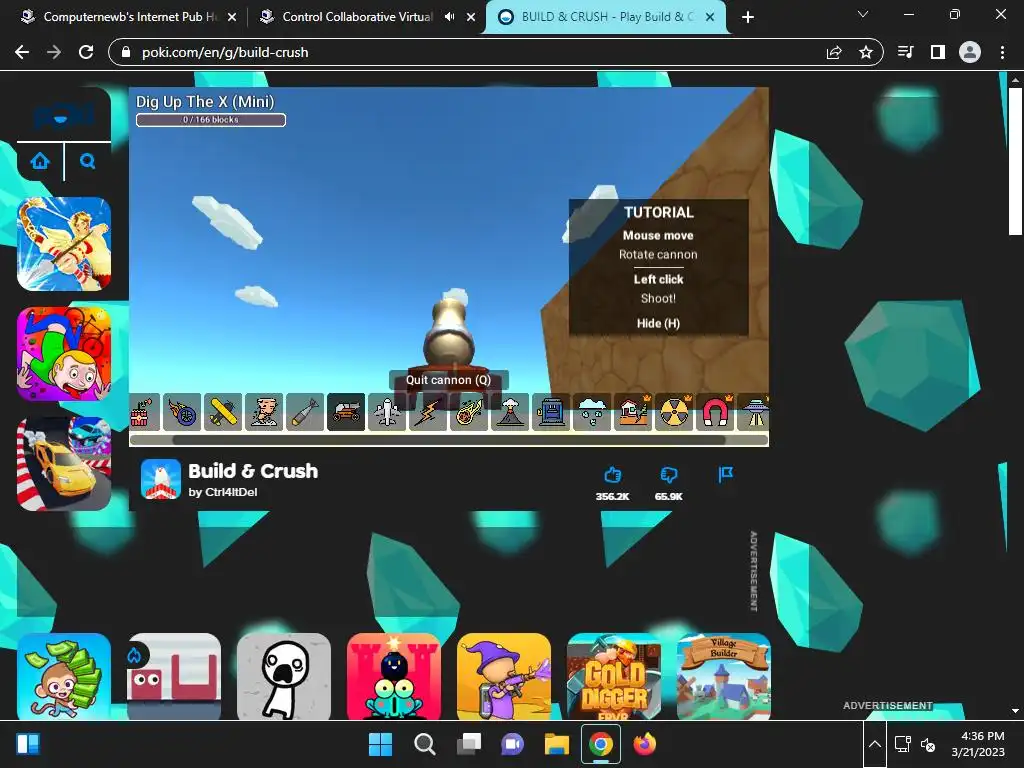The image size is (1024, 768).
Task: Open the wizard gunner game thumbnail
Action: tap(504, 677)
